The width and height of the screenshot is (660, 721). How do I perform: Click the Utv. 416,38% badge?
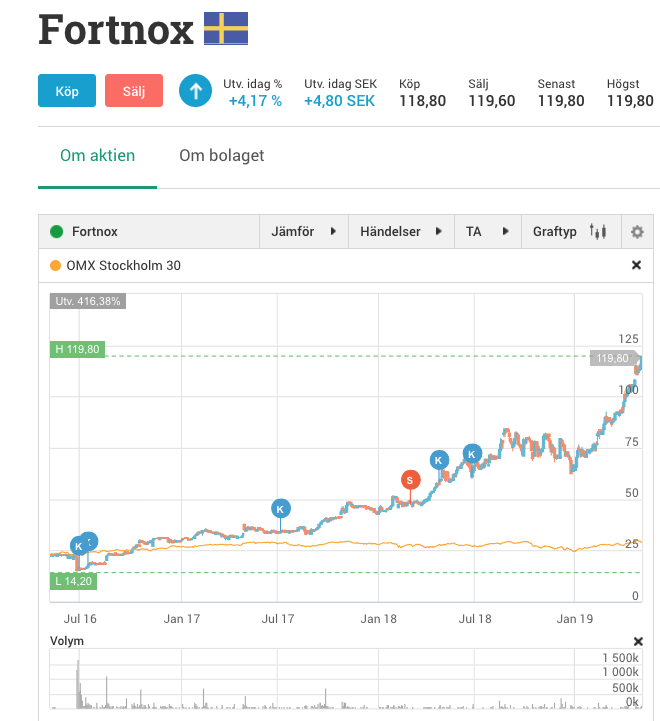coord(88,301)
